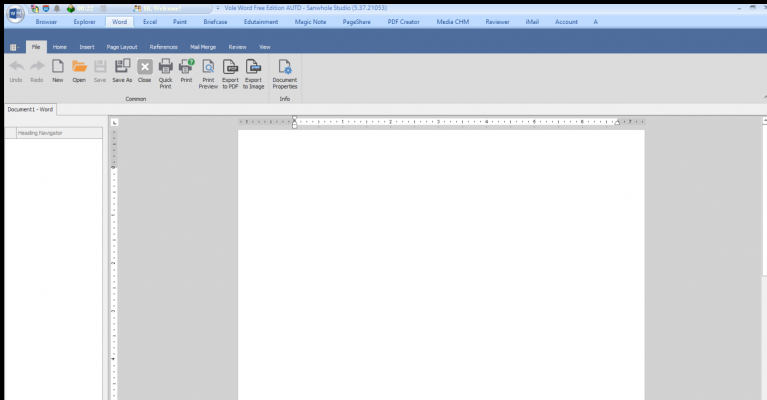Switch to the Paint module
This screenshot has height=400, width=767.
point(180,22)
